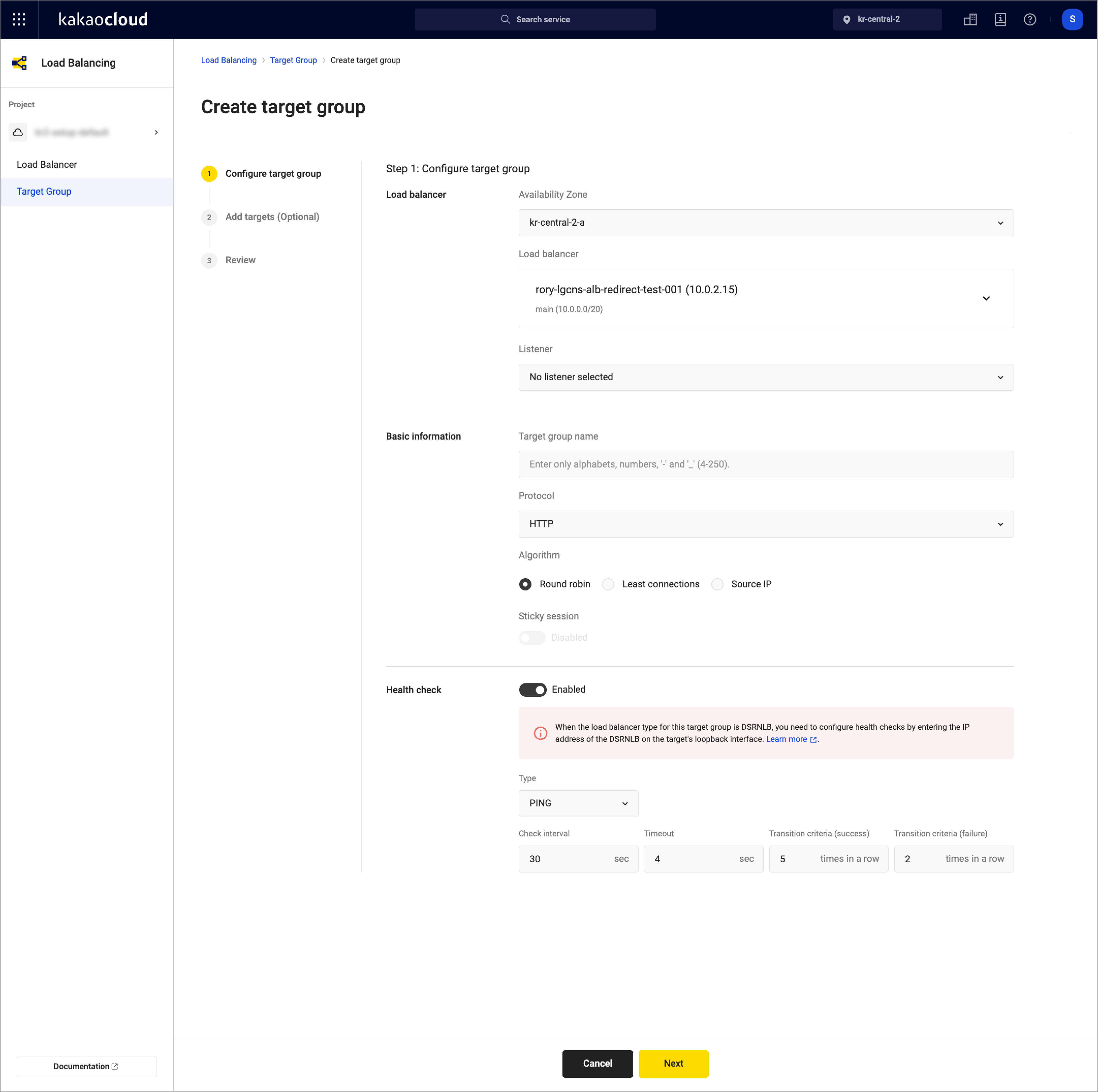
Task: Click step 2 circle indicator
Action: pyautogui.click(x=209, y=217)
